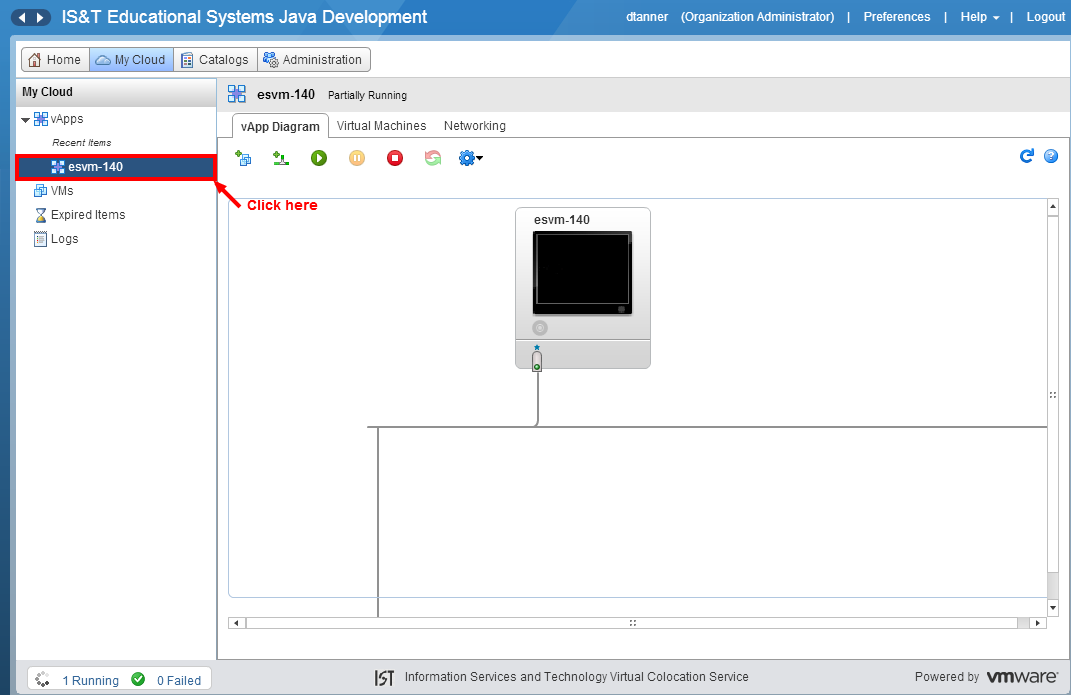Screen dimensions: 1071x695
Task: Open the Catalogs section
Action: [214, 60]
